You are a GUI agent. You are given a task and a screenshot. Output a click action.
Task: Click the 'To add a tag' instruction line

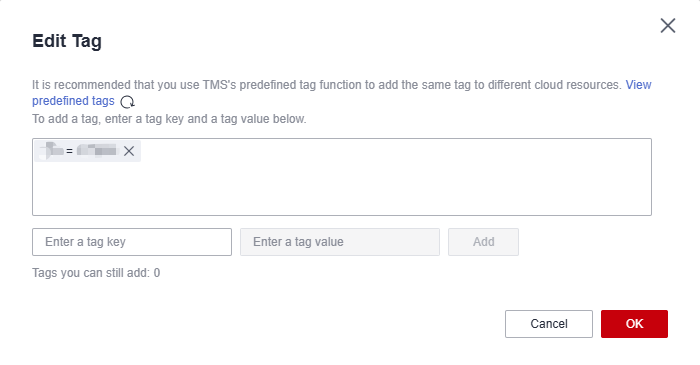[x=169, y=119]
